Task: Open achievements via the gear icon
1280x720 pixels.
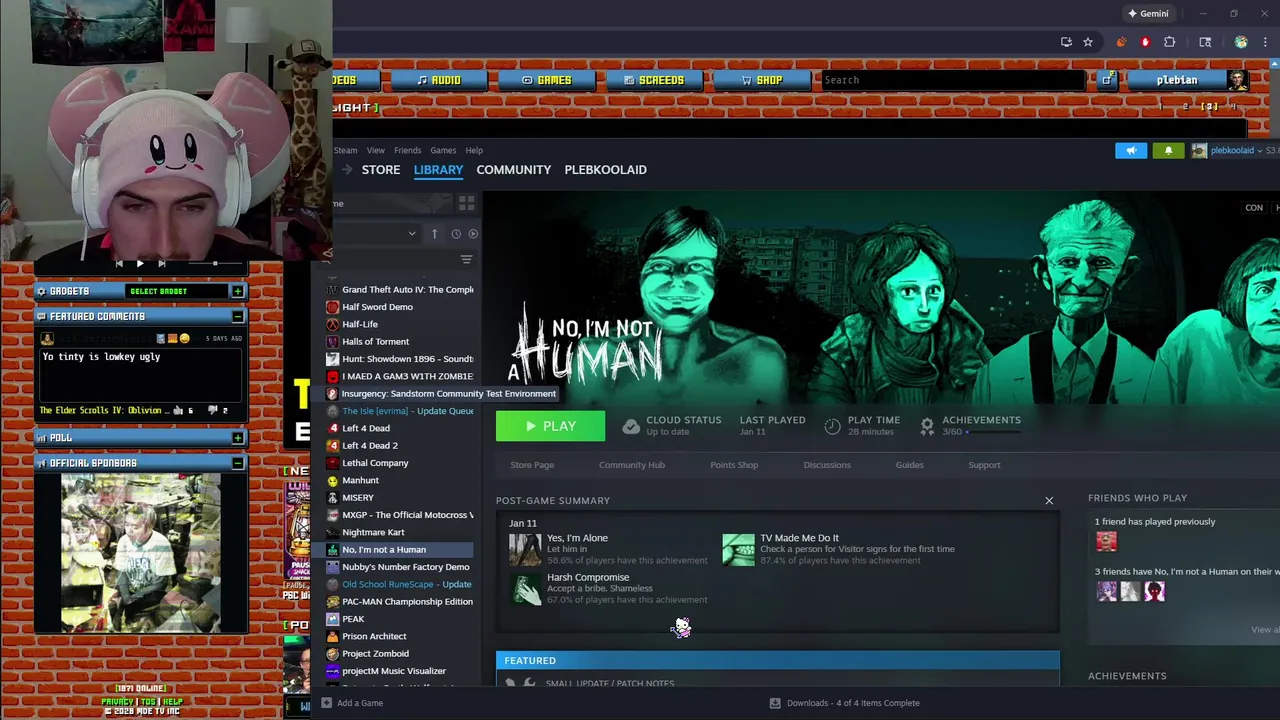Action: point(927,427)
